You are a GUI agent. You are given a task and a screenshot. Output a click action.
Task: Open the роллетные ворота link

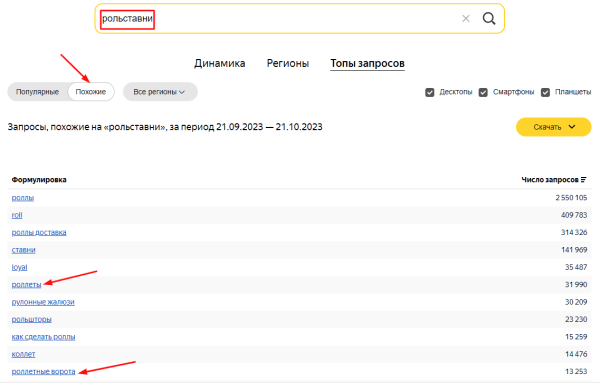43,372
